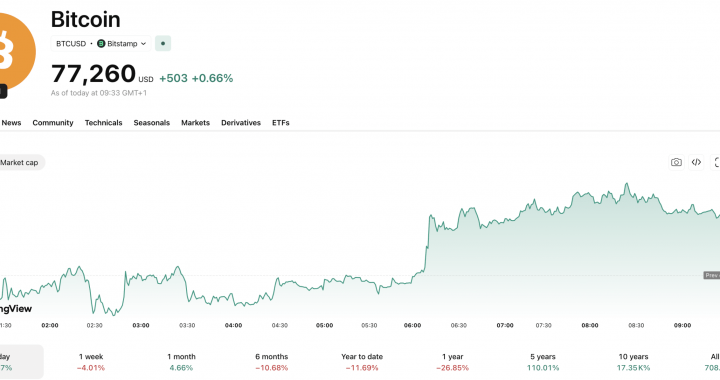Click the -26.85% one year value
The height and width of the screenshot is (380, 720).
[452, 368]
